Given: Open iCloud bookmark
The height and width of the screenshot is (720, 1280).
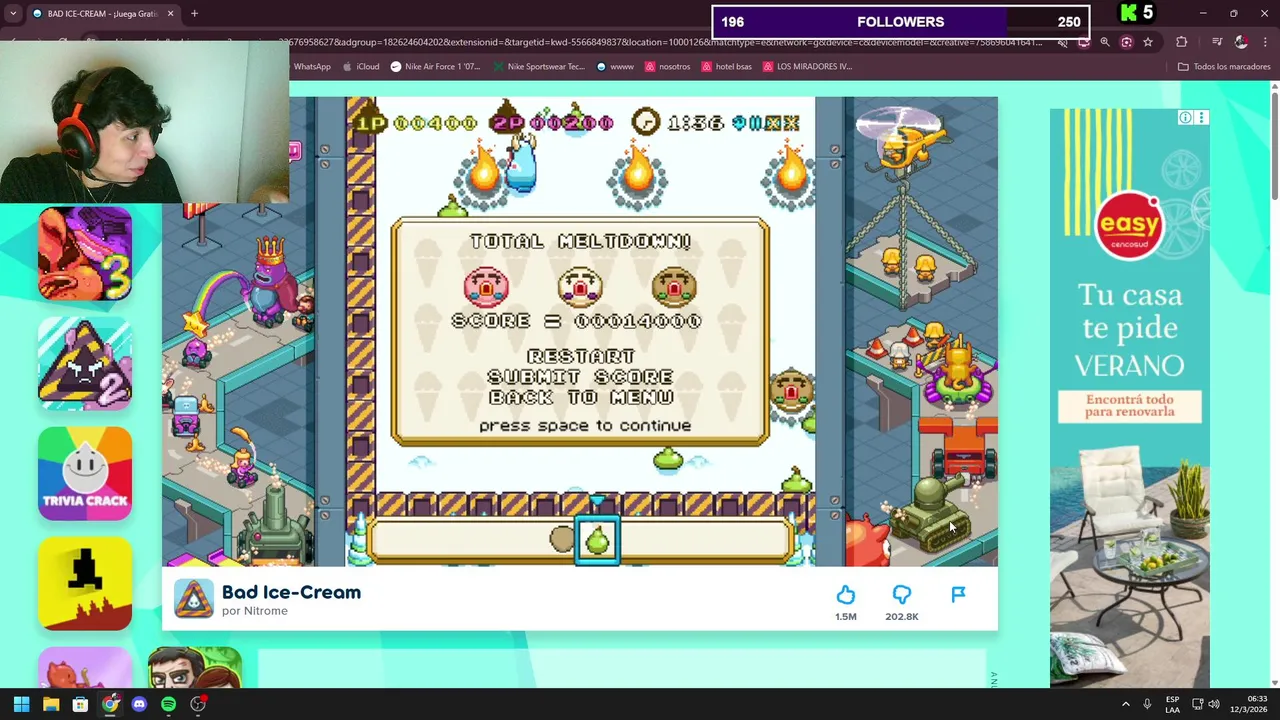Looking at the screenshot, I should 361,67.
